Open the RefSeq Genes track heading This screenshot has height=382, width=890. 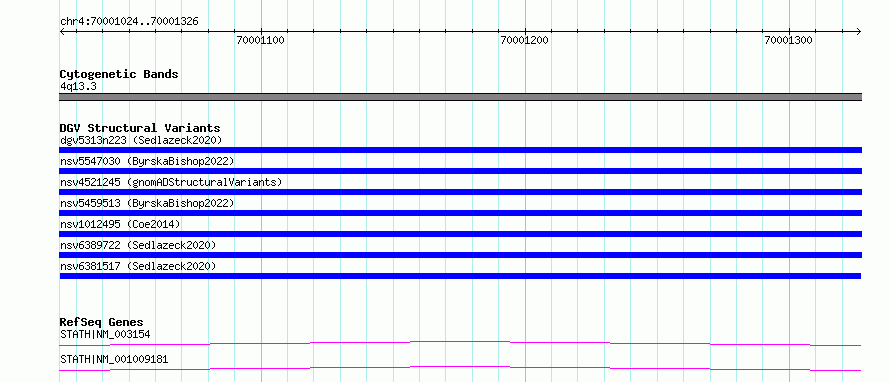(x=102, y=322)
